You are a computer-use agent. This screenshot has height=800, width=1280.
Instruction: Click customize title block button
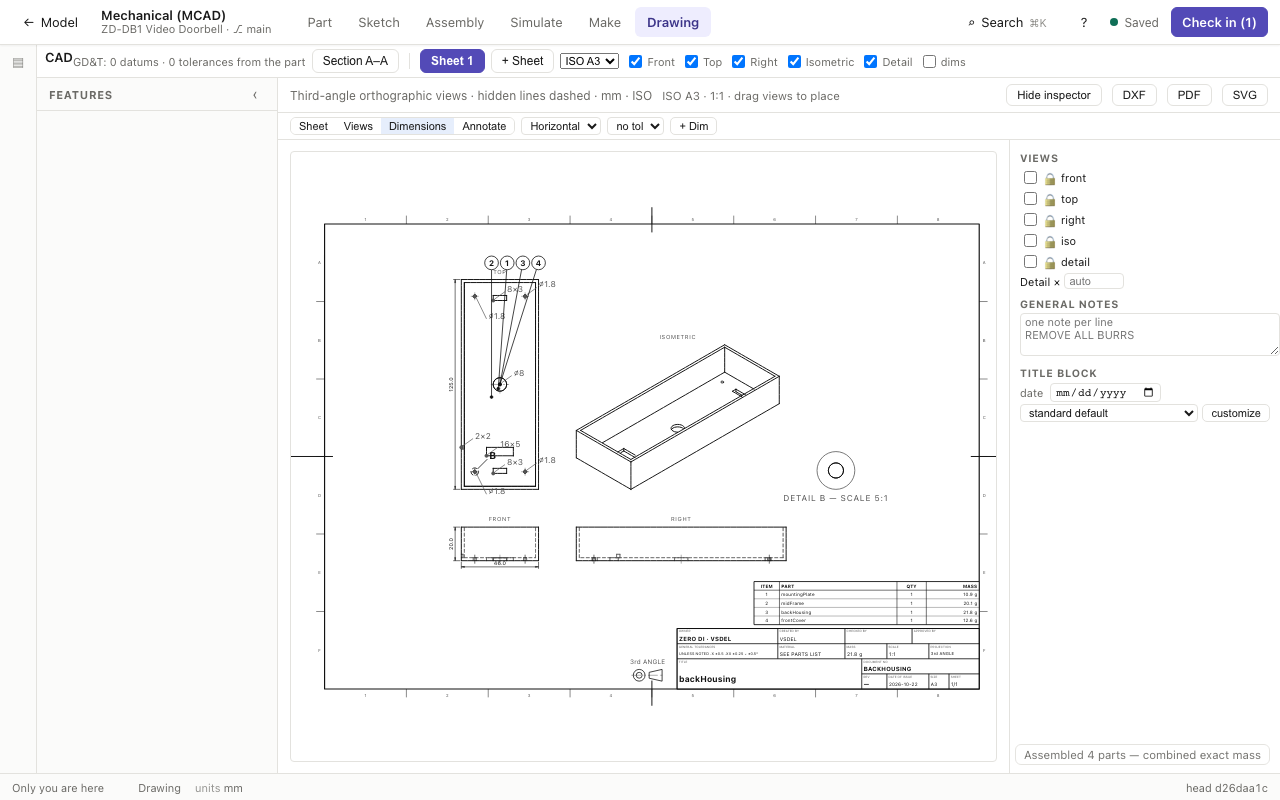coord(1236,413)
